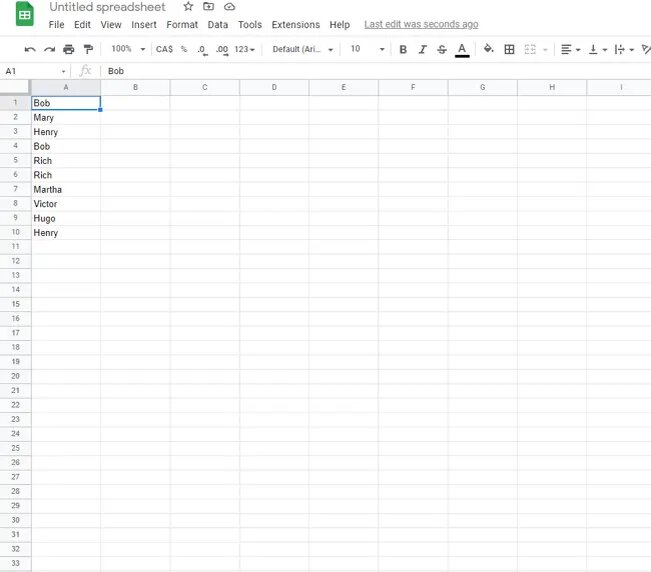Select row 20 header
The height and width of the screenshot is (572, 651).
click(15, 376)
